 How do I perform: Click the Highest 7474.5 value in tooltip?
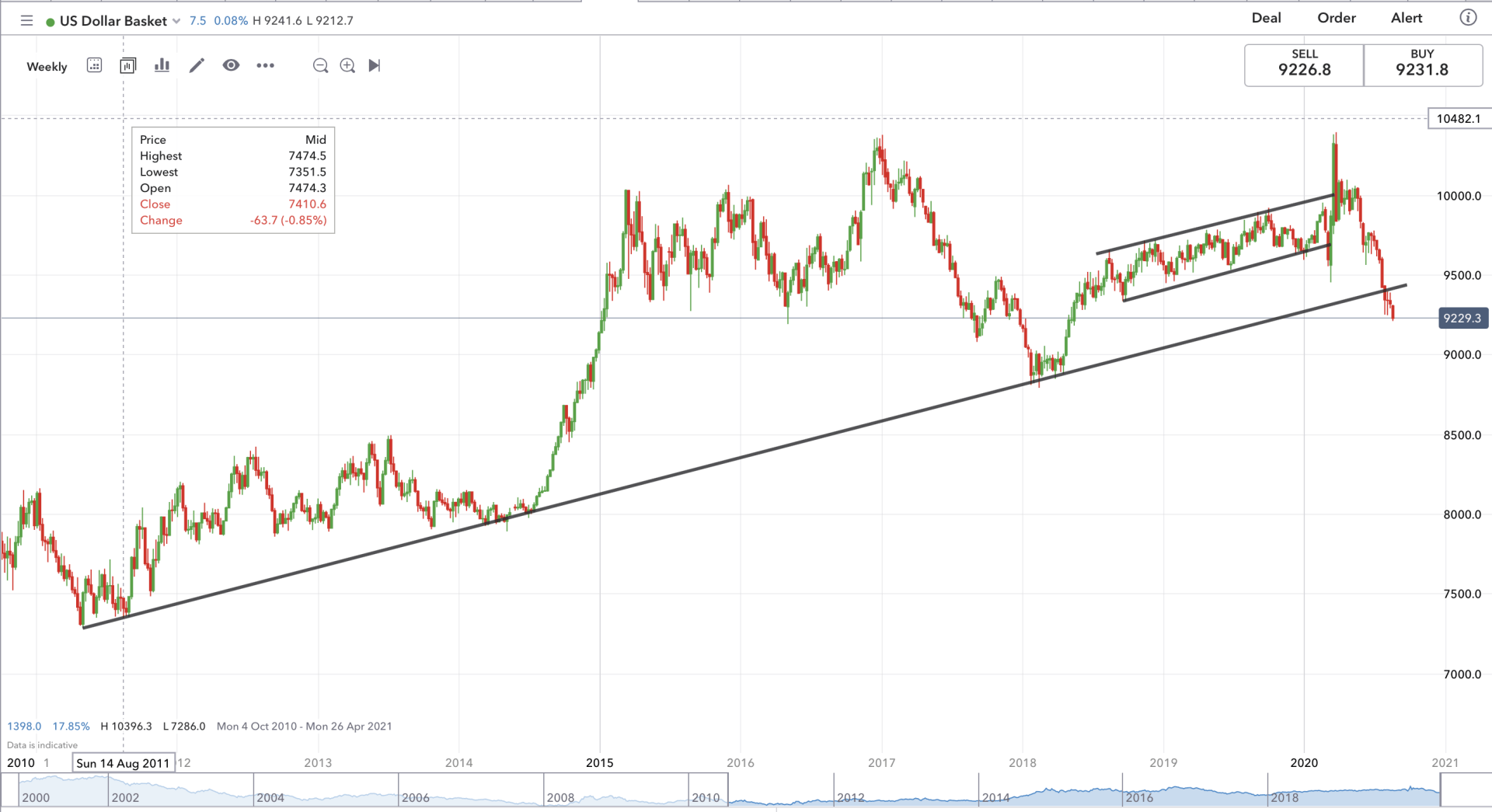307,156
